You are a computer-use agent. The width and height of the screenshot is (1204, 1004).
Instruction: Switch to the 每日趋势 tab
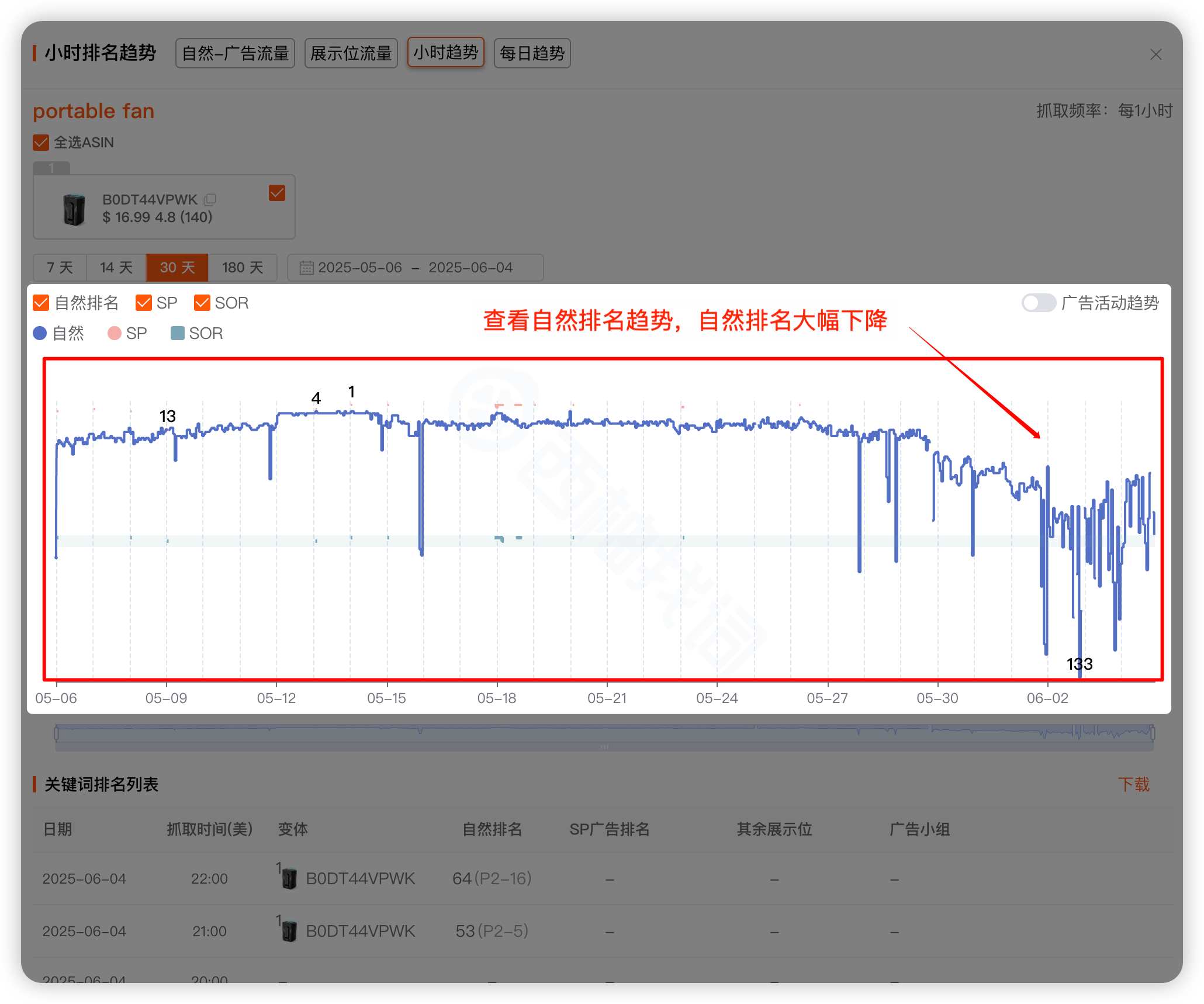coord(532,53)
